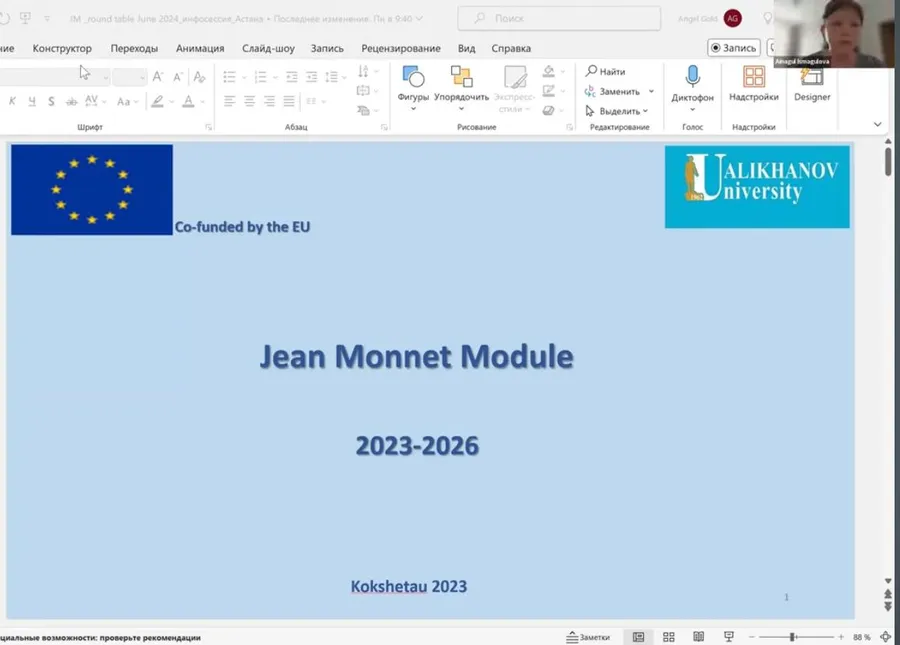This screenshot has height=645, width=900.
Task: Start slideshow from the status bar icon
Action: pyautogui.click(x=729, y=637)
